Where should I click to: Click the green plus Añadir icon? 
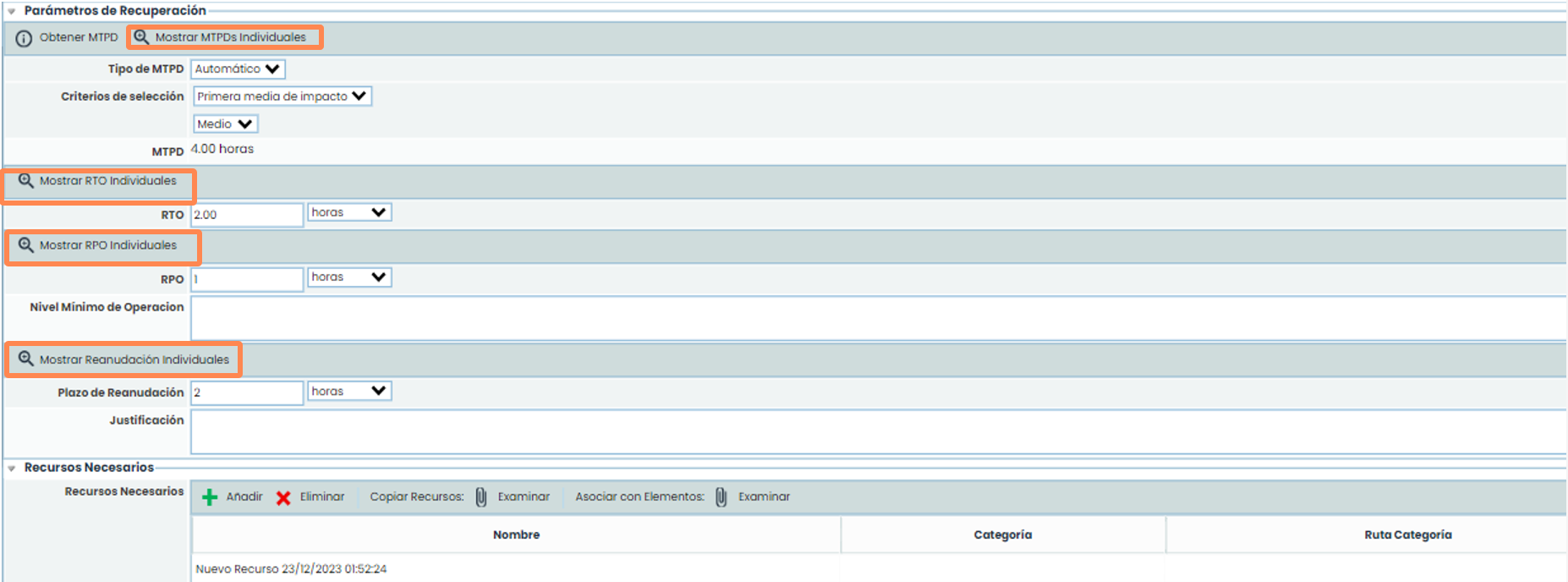pos(210,497)
